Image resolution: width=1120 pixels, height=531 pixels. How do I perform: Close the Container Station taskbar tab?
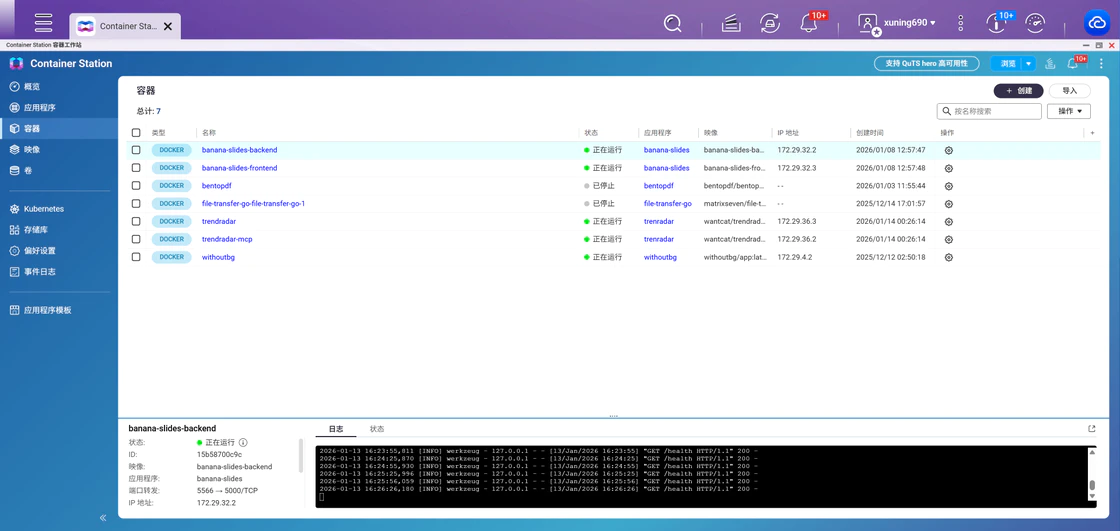tap(168, 26)
